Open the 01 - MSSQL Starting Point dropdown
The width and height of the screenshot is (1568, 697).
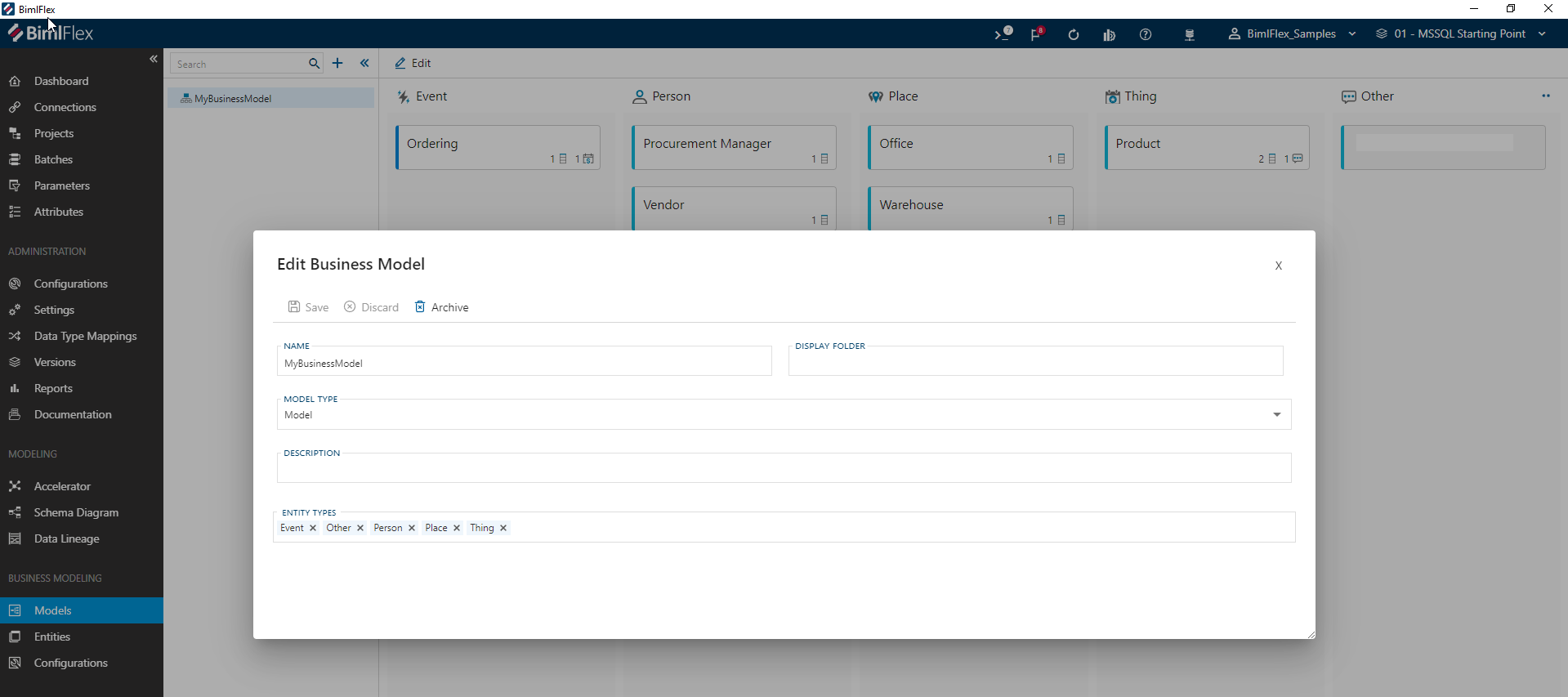pos(1460,34)
